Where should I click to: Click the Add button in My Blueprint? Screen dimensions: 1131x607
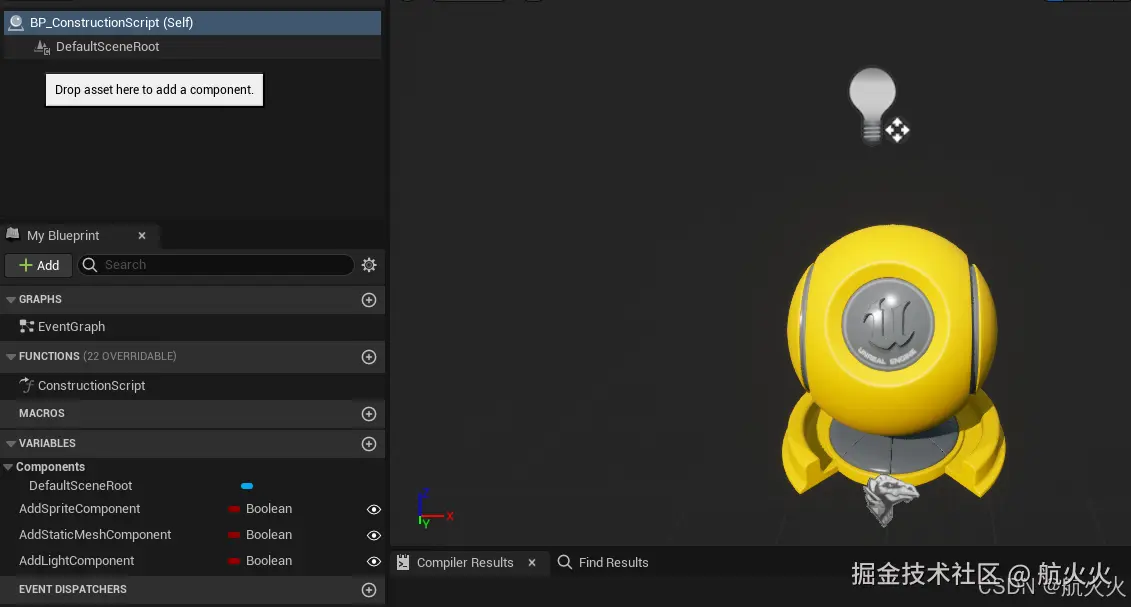38,265
